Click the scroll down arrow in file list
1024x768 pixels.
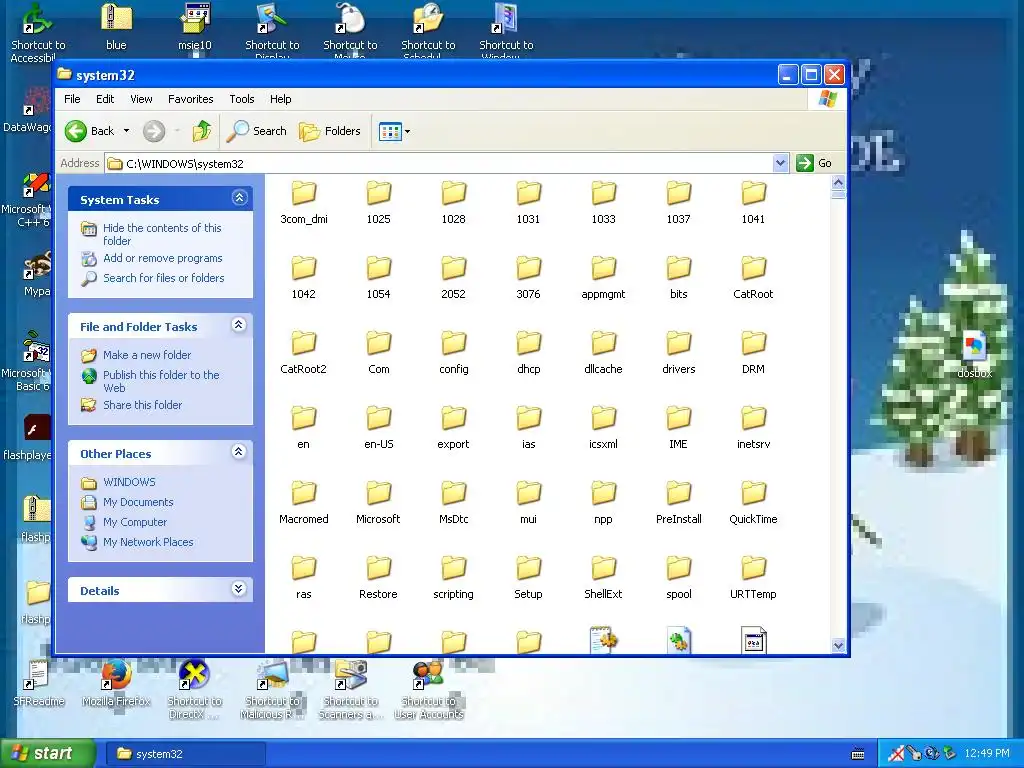tap(839, 645)
